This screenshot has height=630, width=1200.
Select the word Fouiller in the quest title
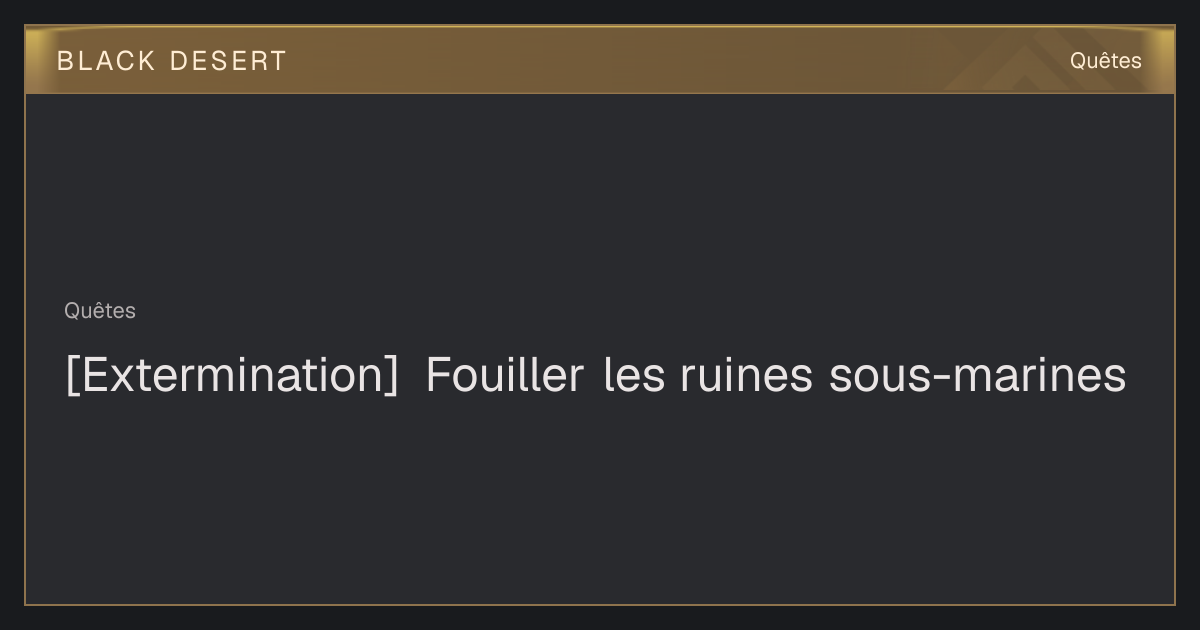[505, 375]
